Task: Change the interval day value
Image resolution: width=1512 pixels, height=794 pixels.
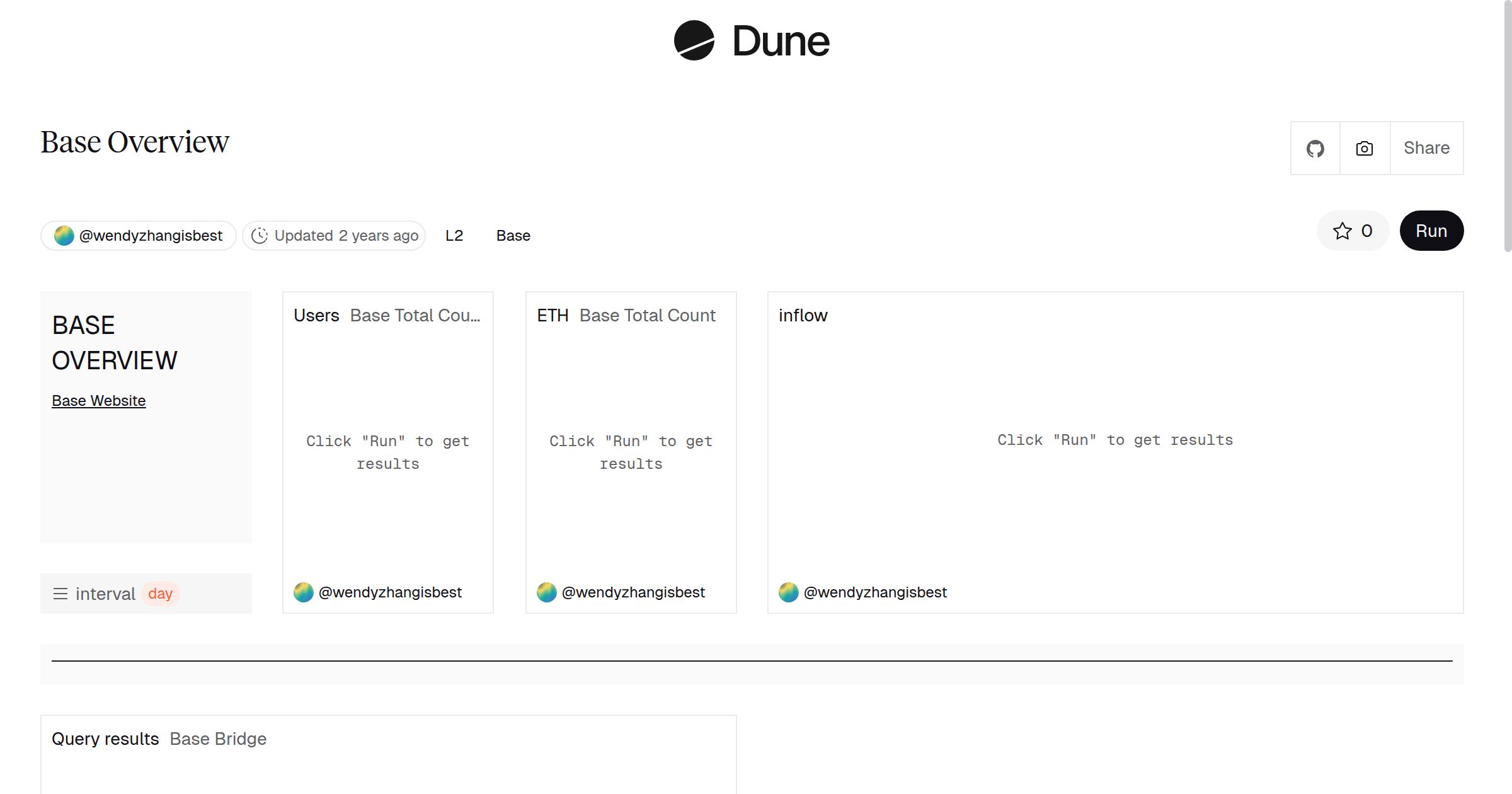Action: point(160,594)
